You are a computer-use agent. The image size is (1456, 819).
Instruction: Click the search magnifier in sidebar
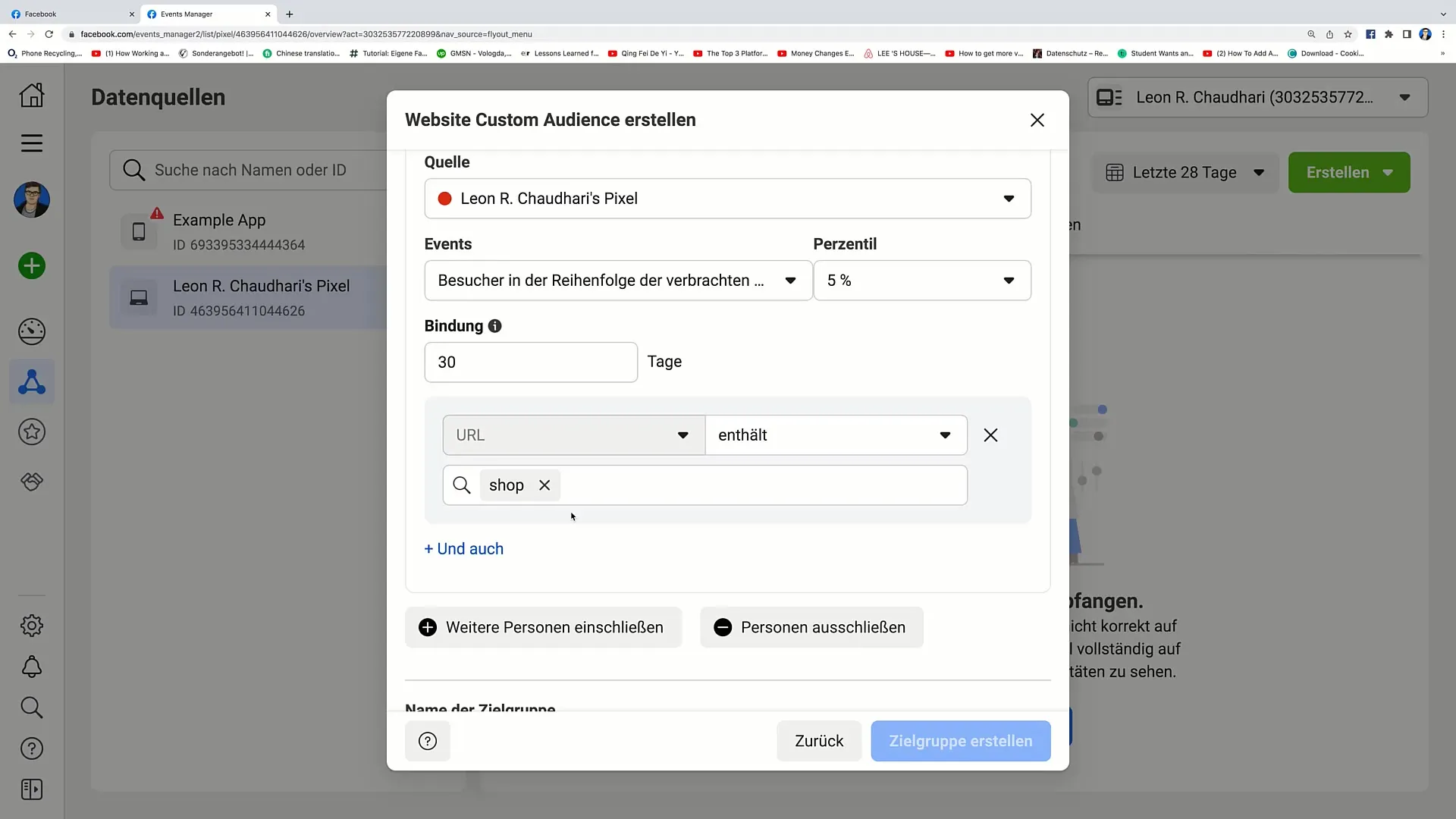(x=32, y=708)
